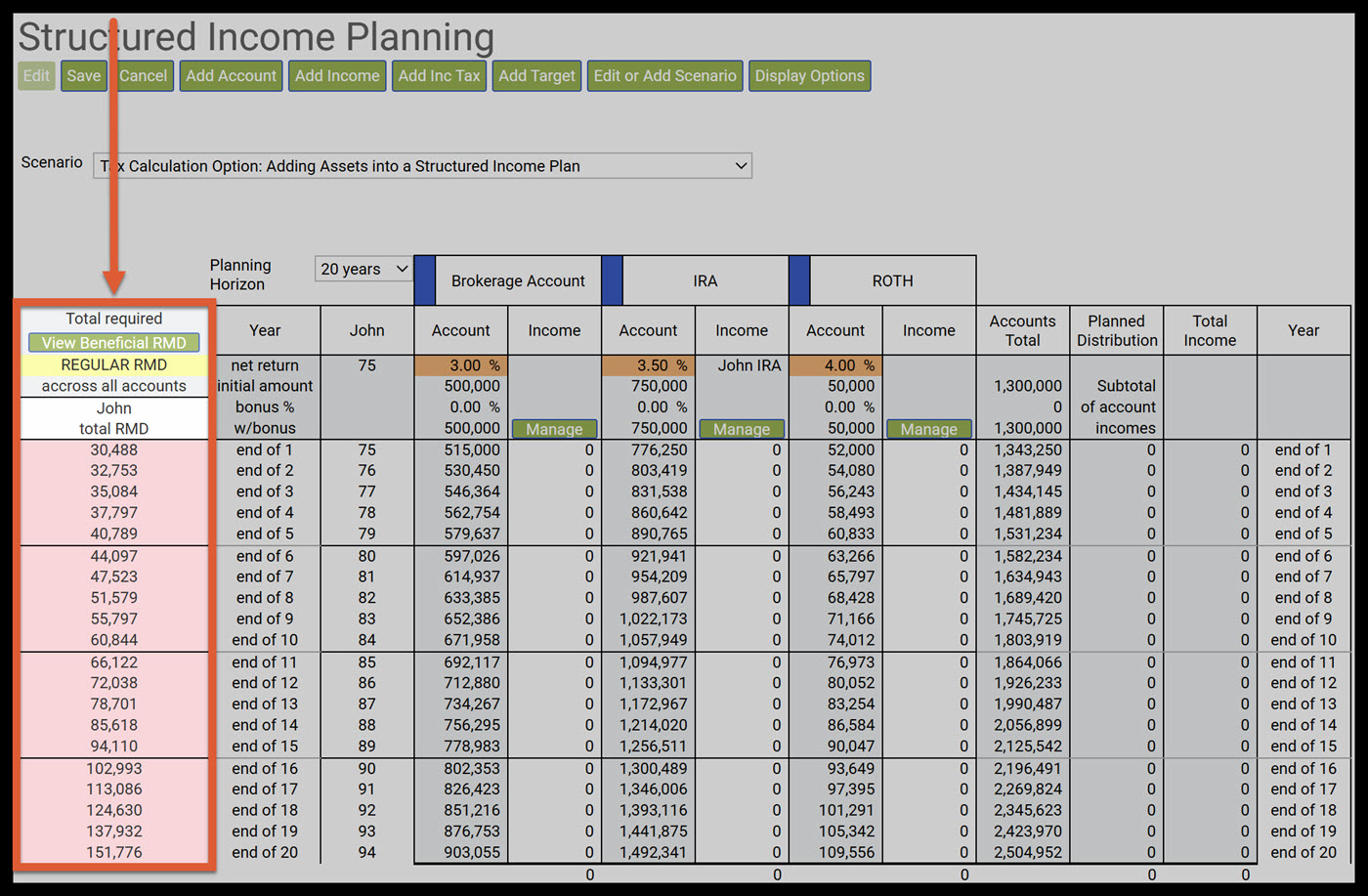Click the age 94 cell

click(366, 853)
